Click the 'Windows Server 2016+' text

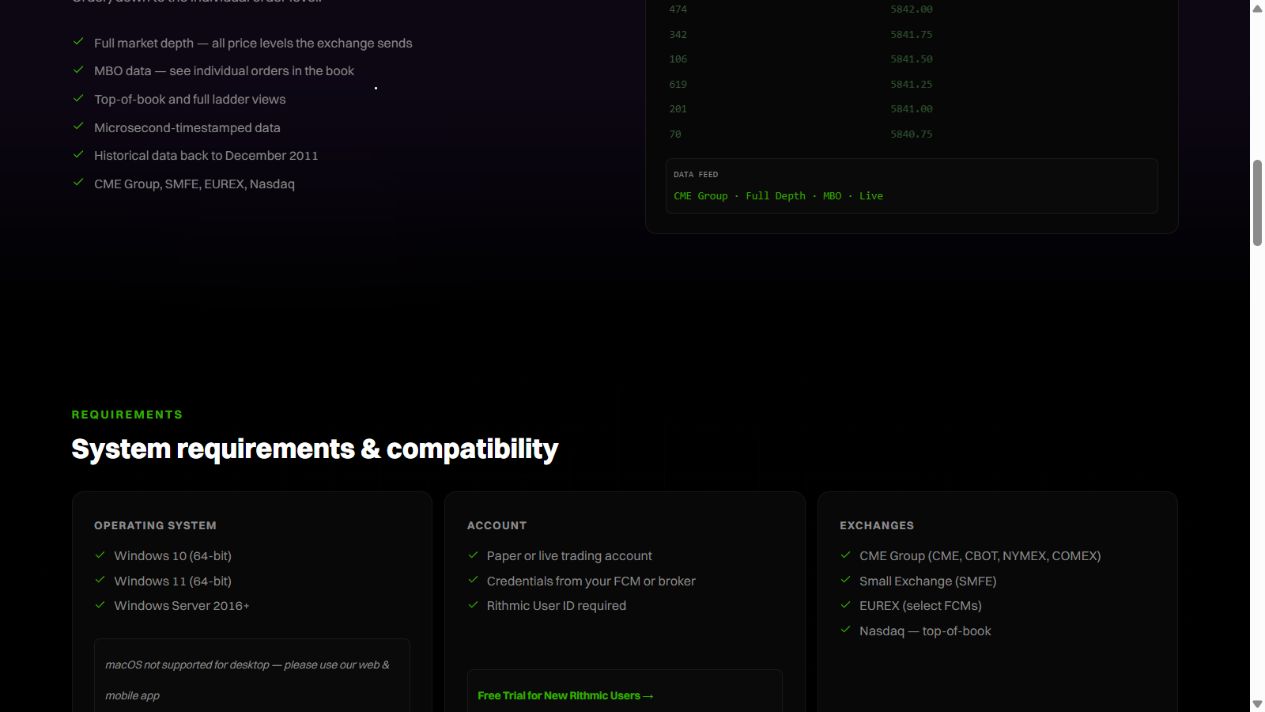click(182, 605)
